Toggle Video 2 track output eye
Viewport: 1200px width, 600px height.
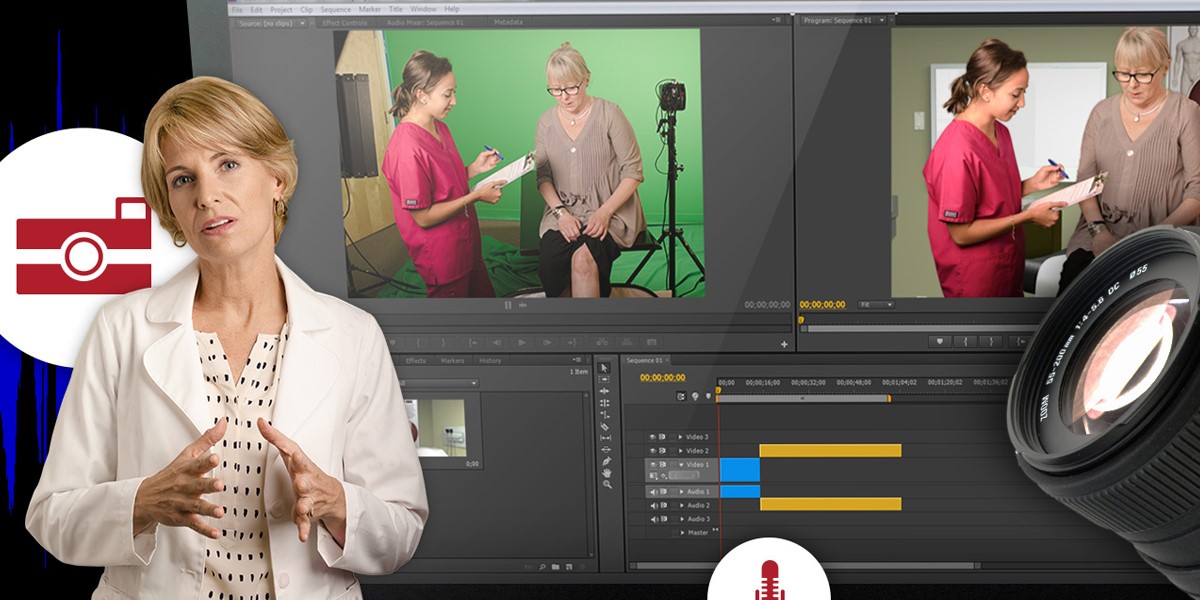click(x=653, y=451)
